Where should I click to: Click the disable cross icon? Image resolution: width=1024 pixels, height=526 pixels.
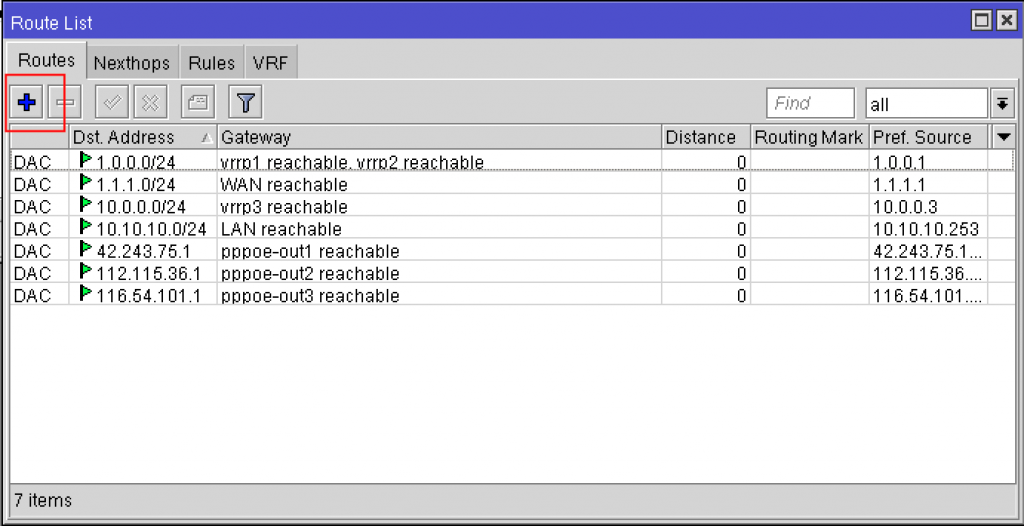tap(150, 103)
